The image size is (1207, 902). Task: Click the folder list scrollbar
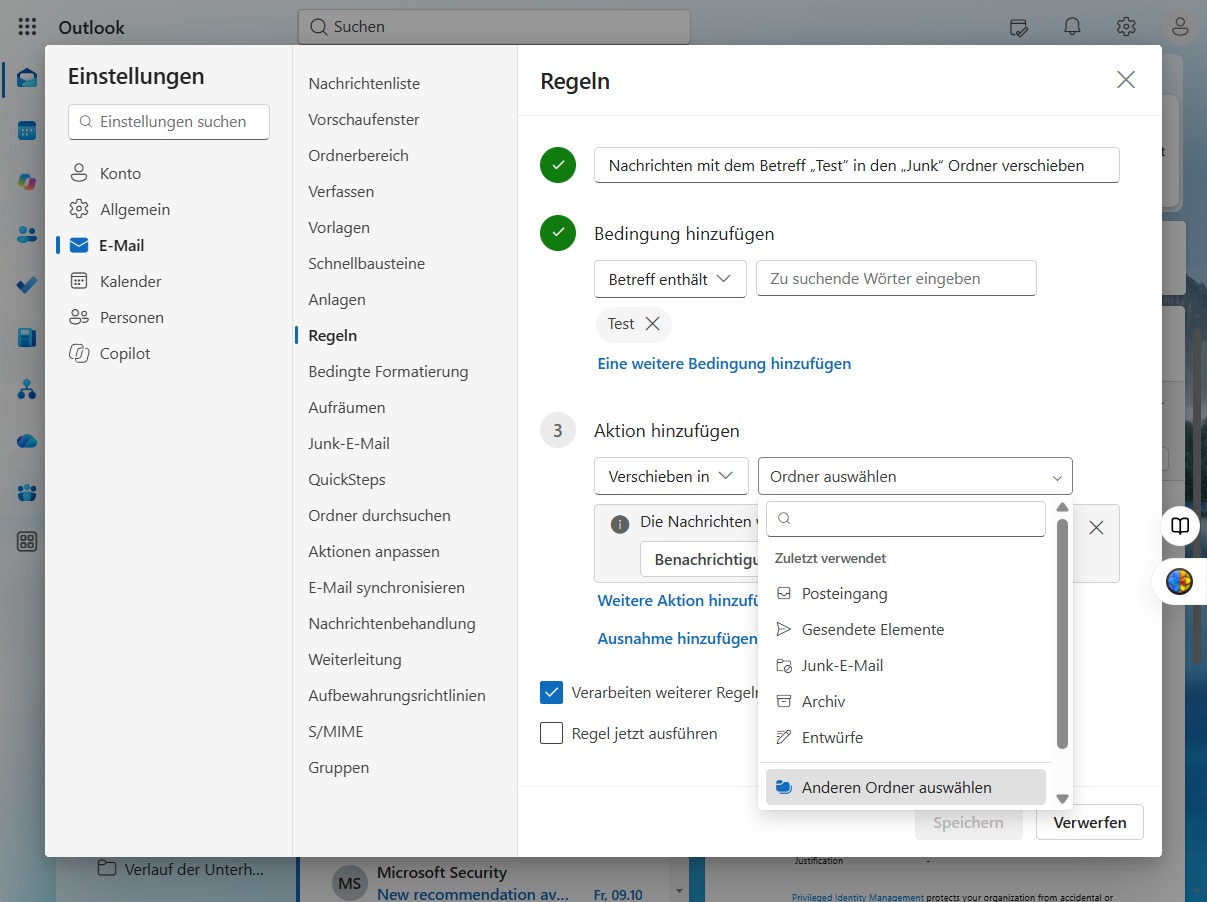click(x=1062, y=633)
